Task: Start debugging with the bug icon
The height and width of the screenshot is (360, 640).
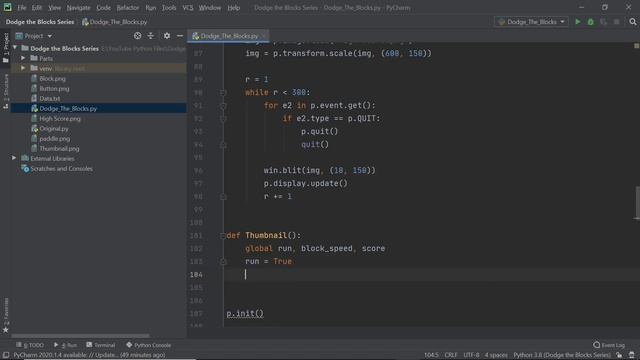Action: click(x=591, y=22)
